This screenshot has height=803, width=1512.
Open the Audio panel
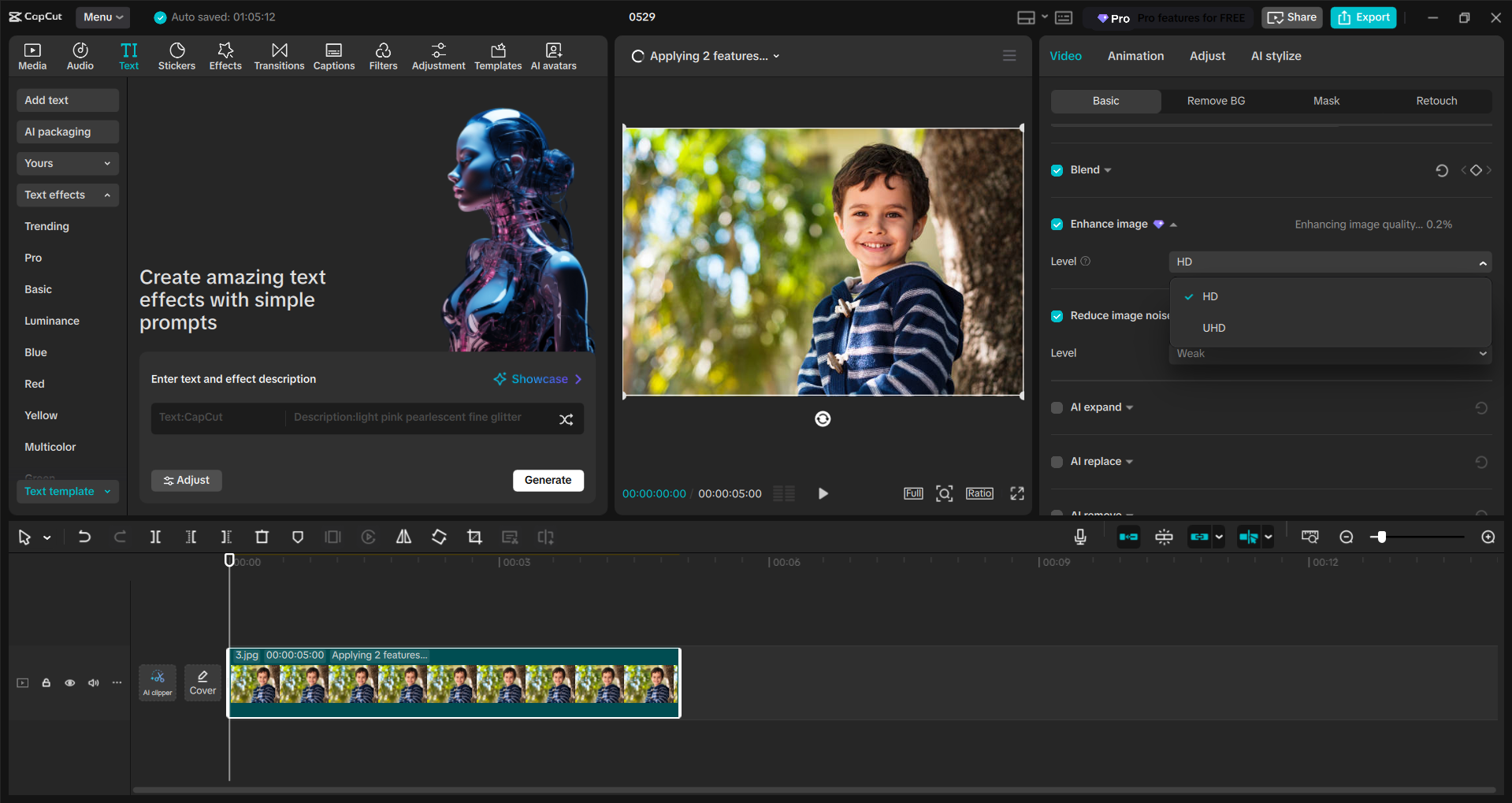(80, 55)
